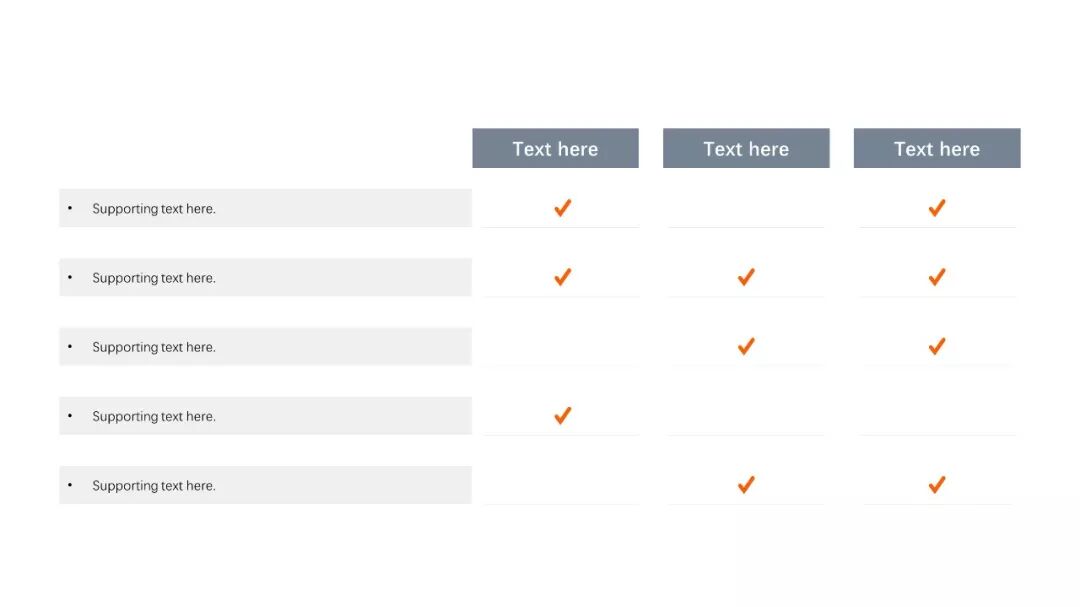The height and width of the screenshot is (607, 1080).
Task: Select the middle "Text here" column header
Action: click(746, 149)
